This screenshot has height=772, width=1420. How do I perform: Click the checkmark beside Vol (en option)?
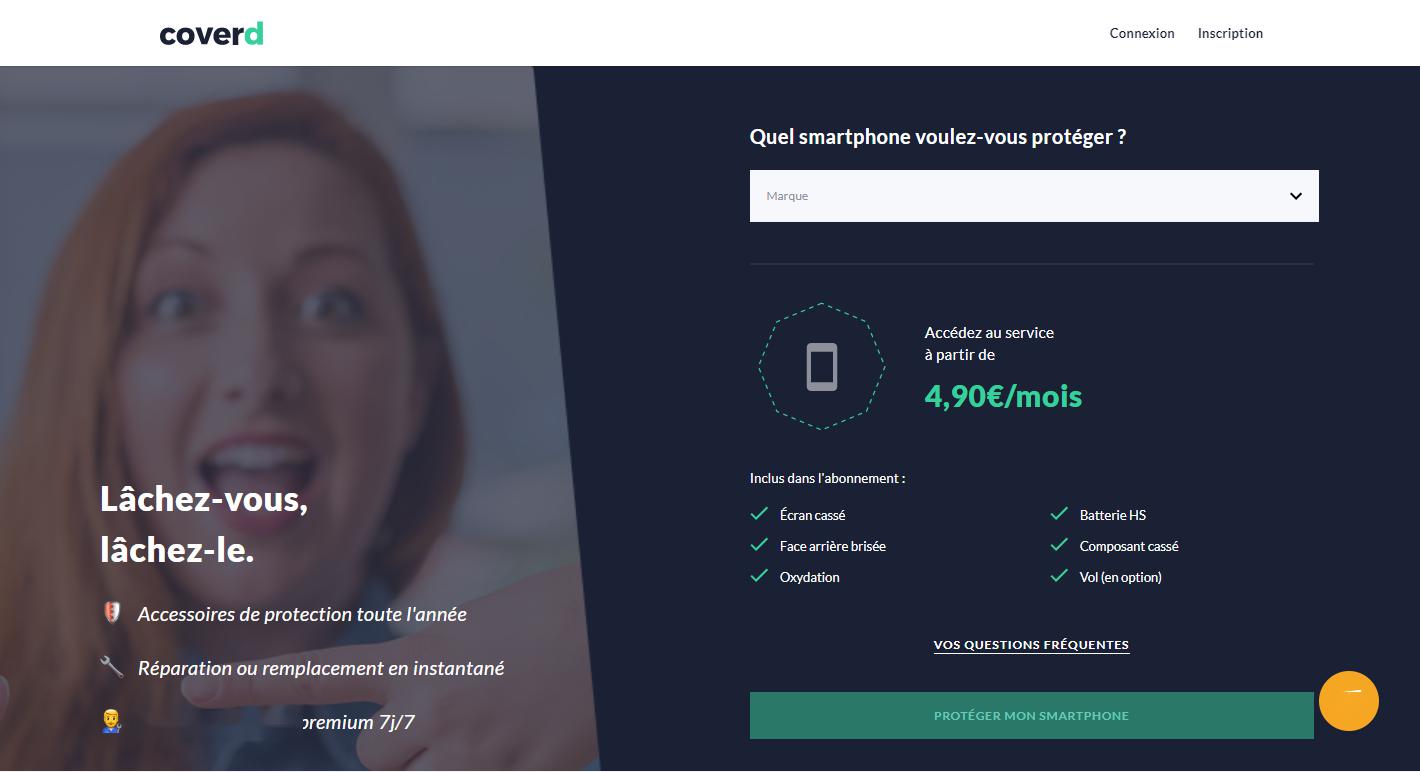[1059, 576]
